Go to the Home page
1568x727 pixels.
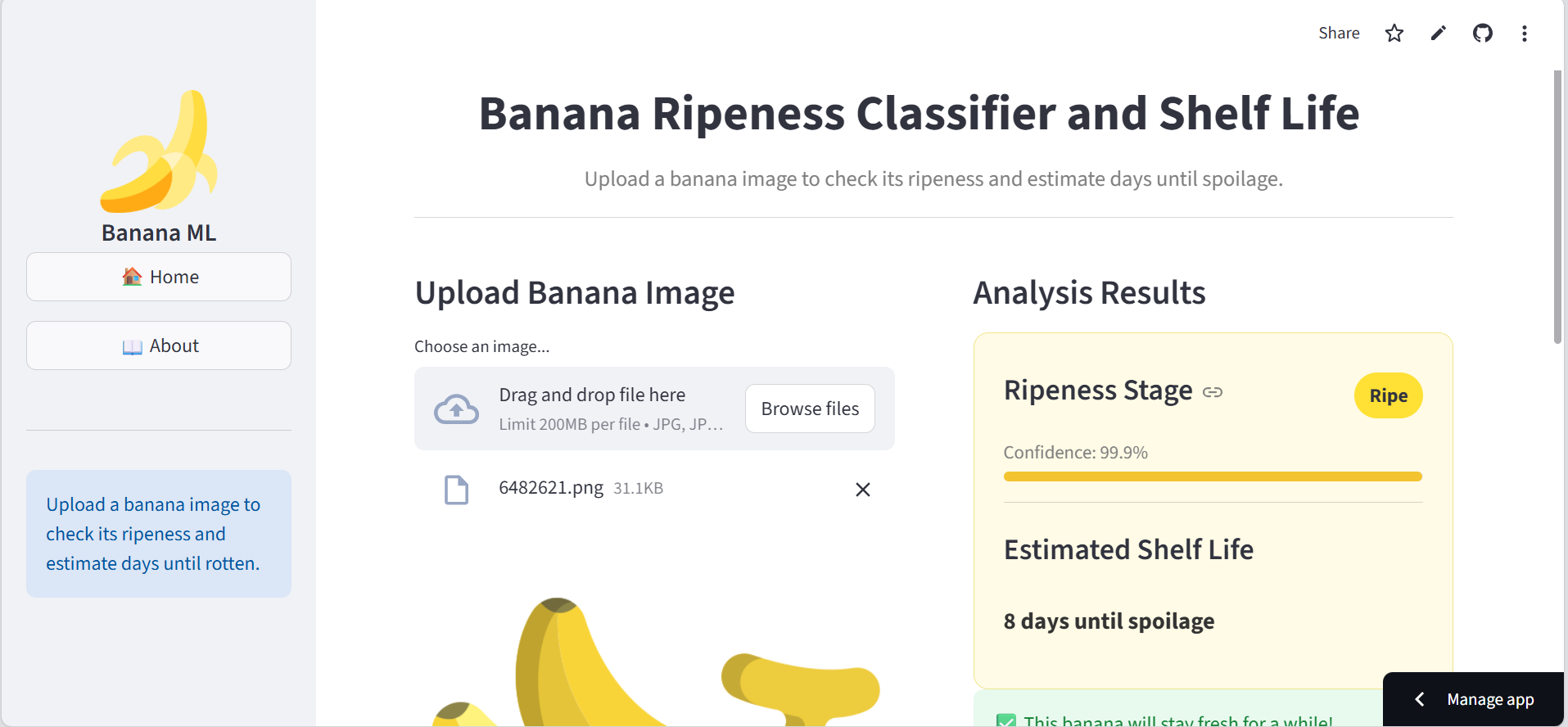(158, 277)
